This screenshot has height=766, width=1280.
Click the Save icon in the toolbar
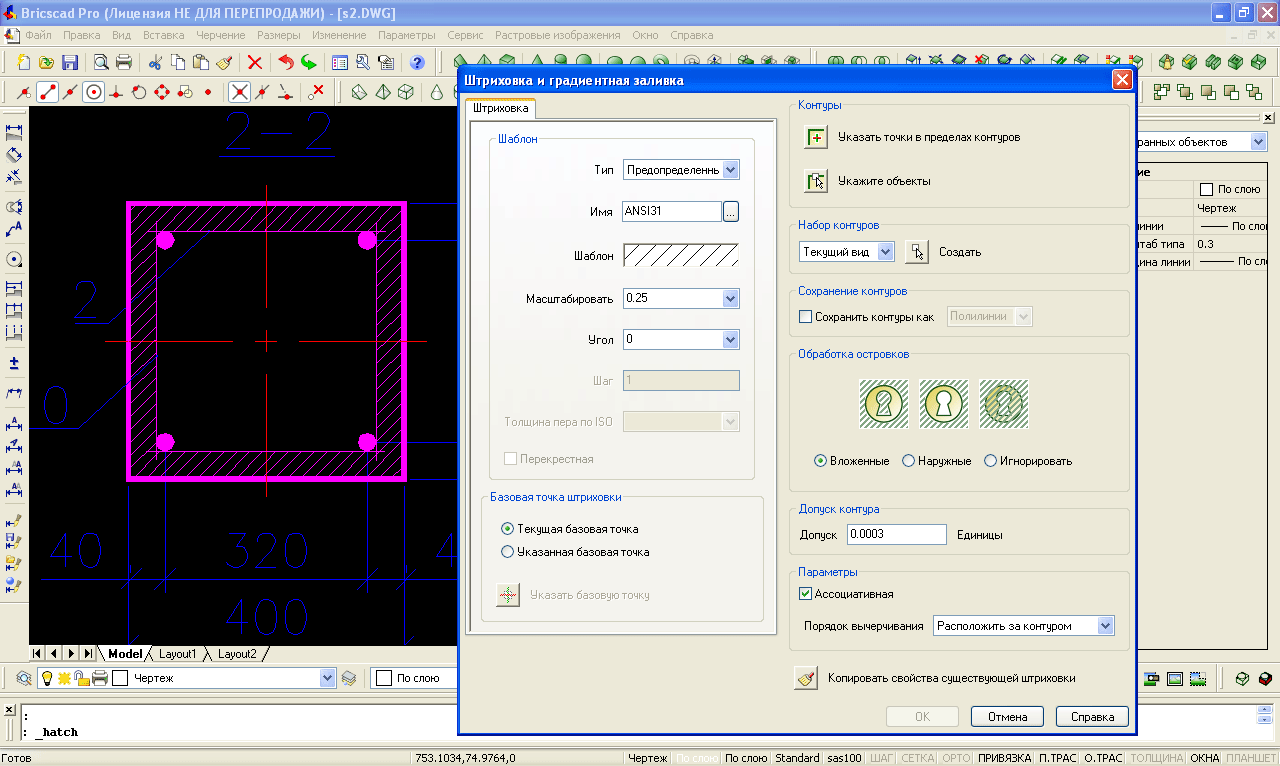coord(70,62)
